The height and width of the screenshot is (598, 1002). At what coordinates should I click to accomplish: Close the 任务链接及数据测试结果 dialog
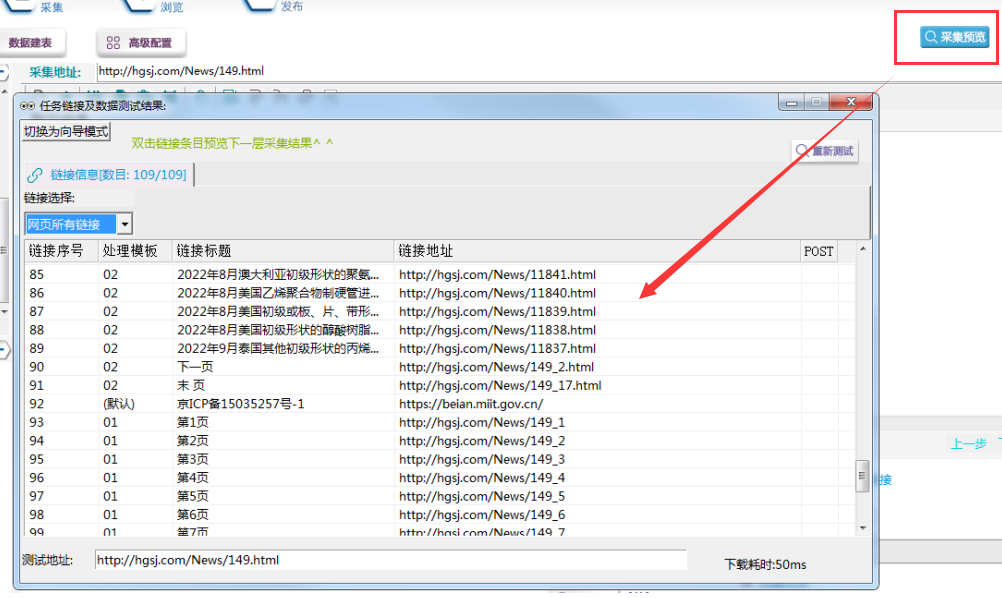click(x=851, y=102)
